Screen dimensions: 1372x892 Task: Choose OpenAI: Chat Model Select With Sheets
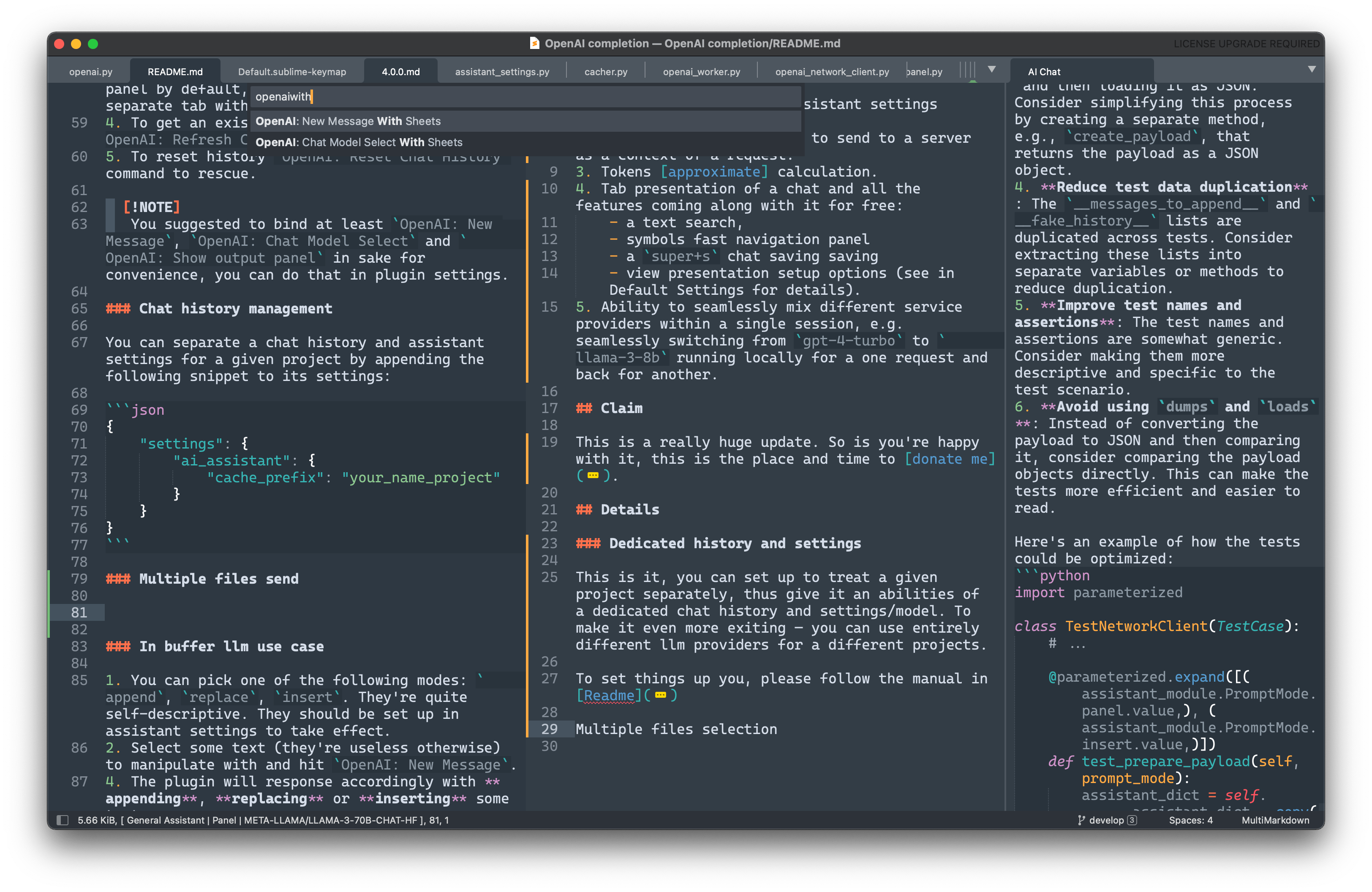tap(525, 142)
